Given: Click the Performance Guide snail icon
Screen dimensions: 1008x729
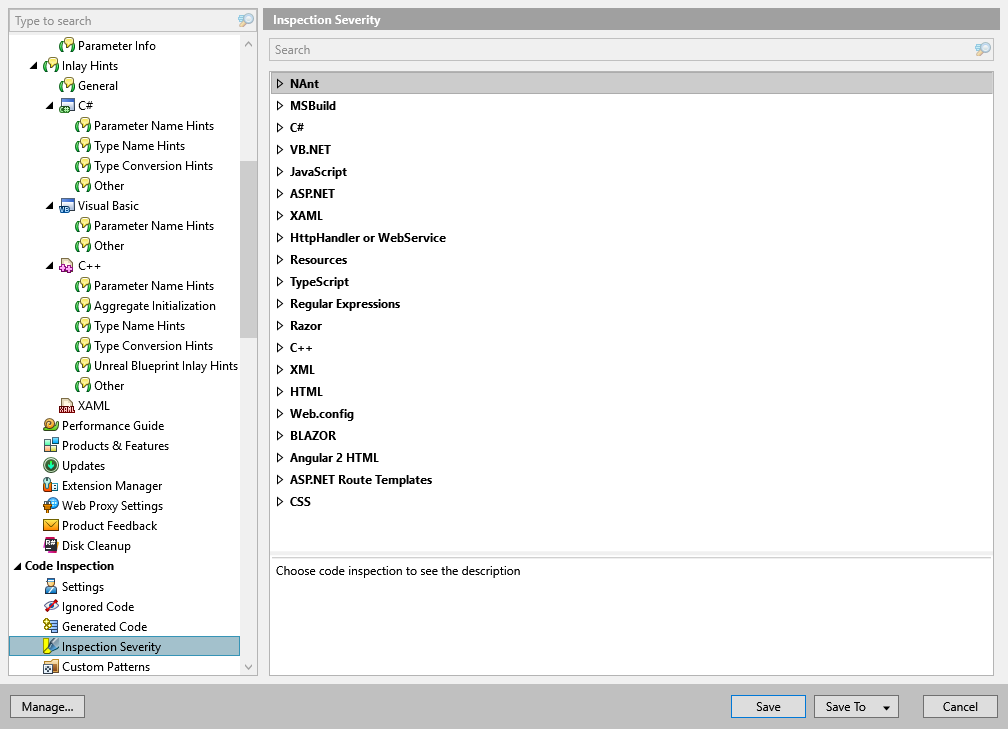Looking at the screenshot, I should [x=50, y=426].
